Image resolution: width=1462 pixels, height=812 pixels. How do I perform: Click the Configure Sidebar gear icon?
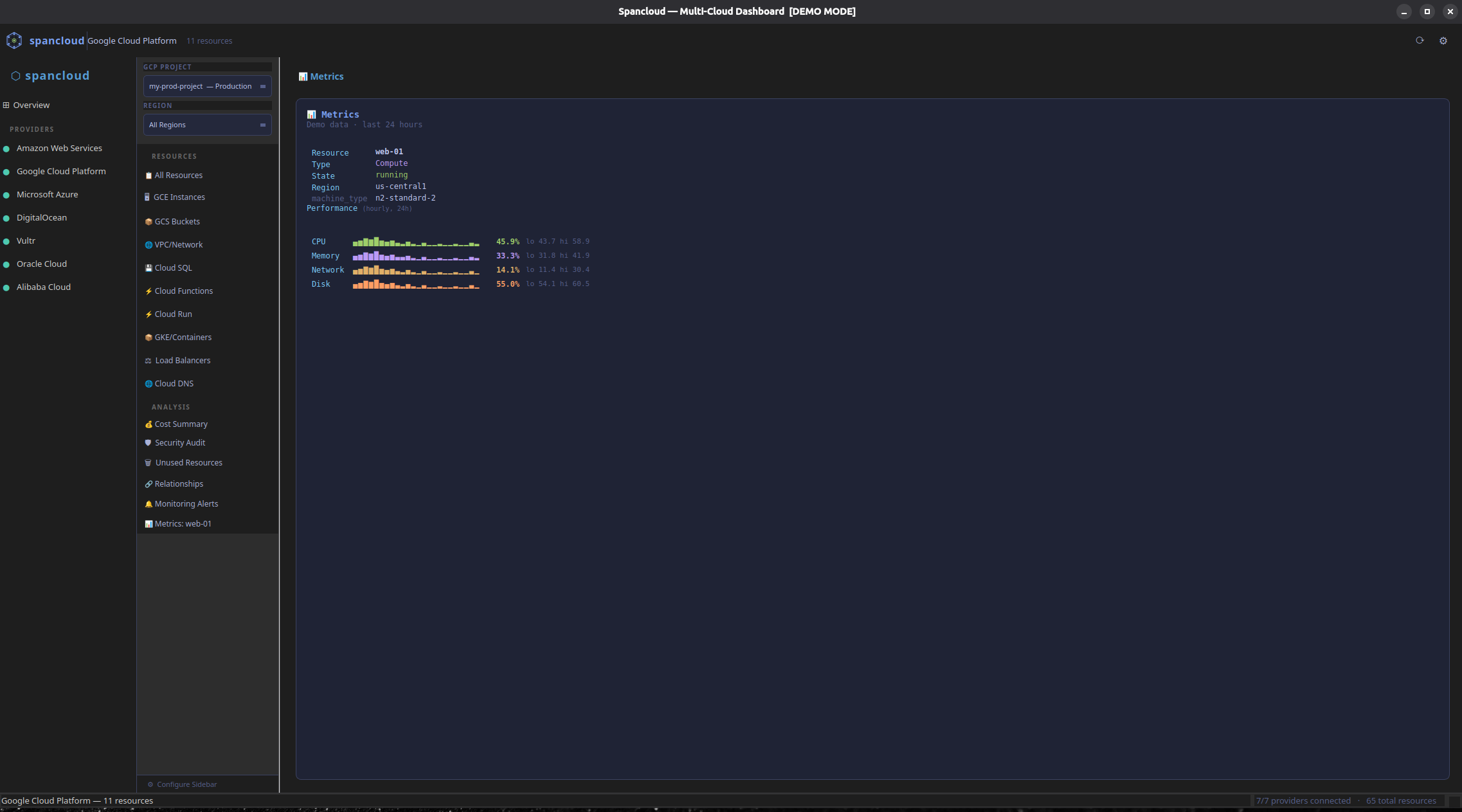pos(150,784)
